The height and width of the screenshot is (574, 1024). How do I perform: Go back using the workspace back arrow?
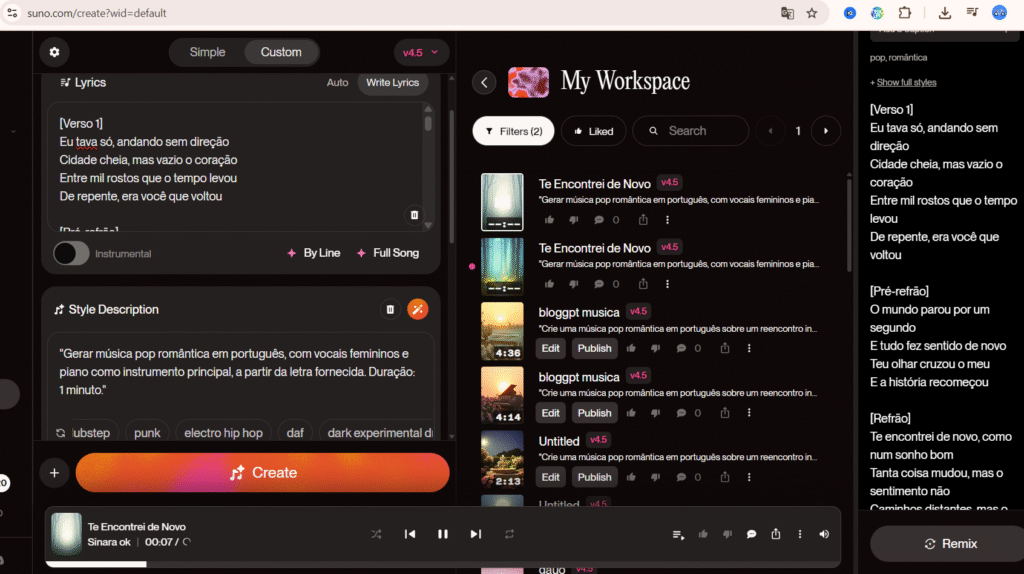tap(484, 82)
